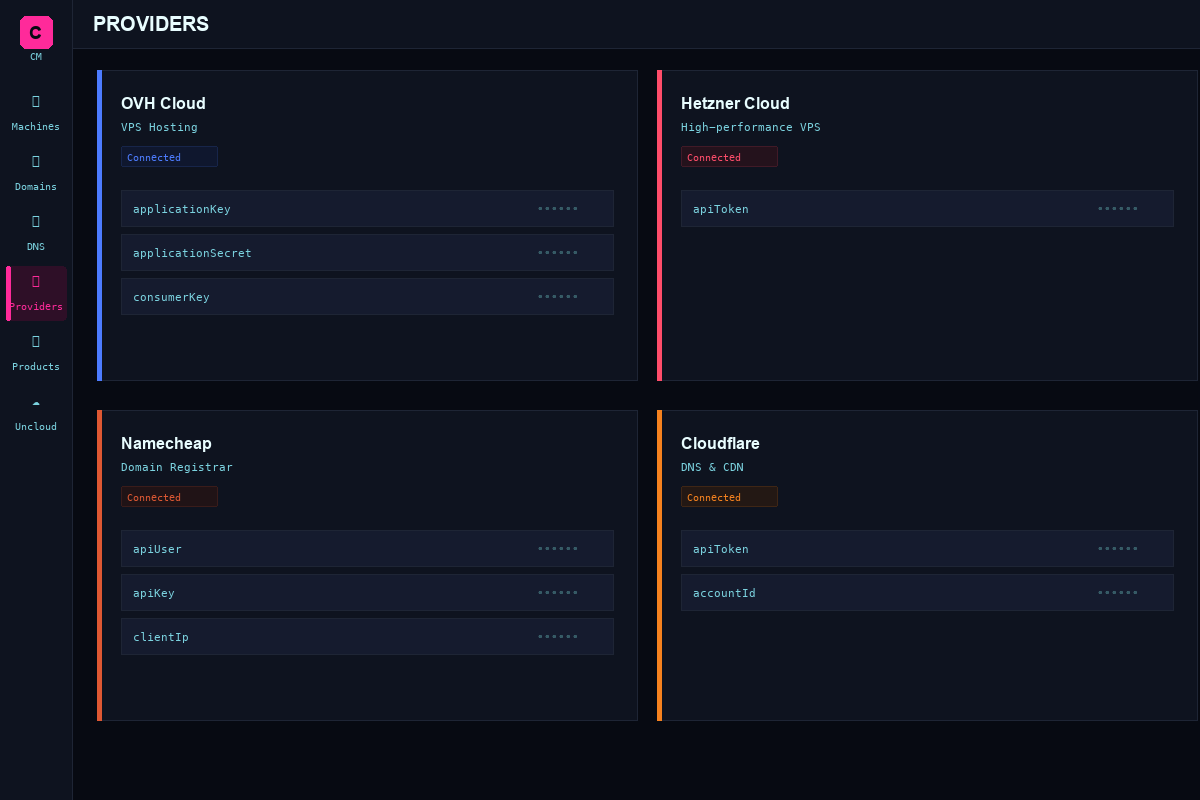Select the applicationKey field in OVH Cloud
Image resolution: width=1200 pixels, height=800 pixels.
[x=367, y=209]
